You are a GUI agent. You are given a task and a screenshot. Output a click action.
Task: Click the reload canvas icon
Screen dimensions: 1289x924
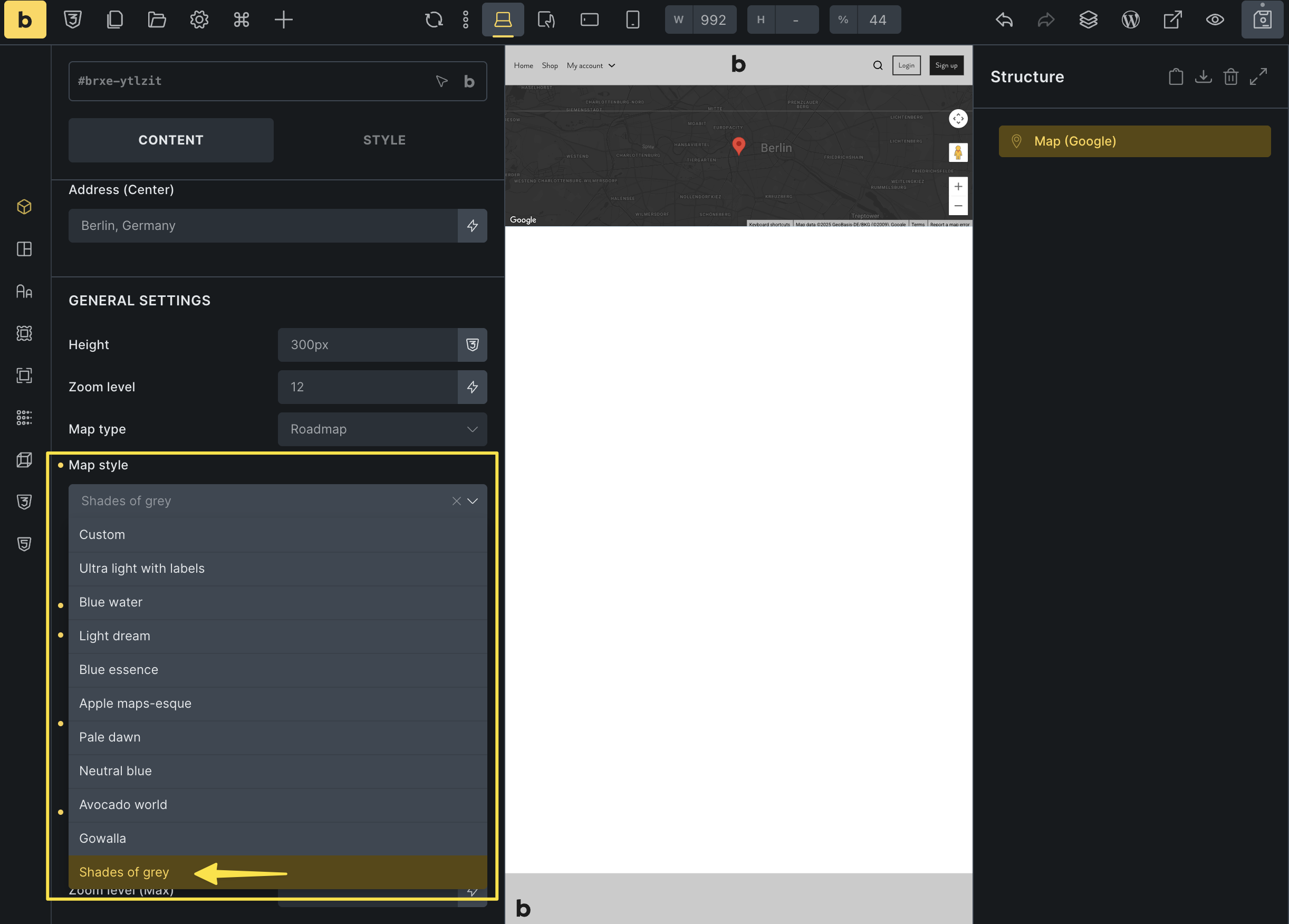click(x=434, y=20)
